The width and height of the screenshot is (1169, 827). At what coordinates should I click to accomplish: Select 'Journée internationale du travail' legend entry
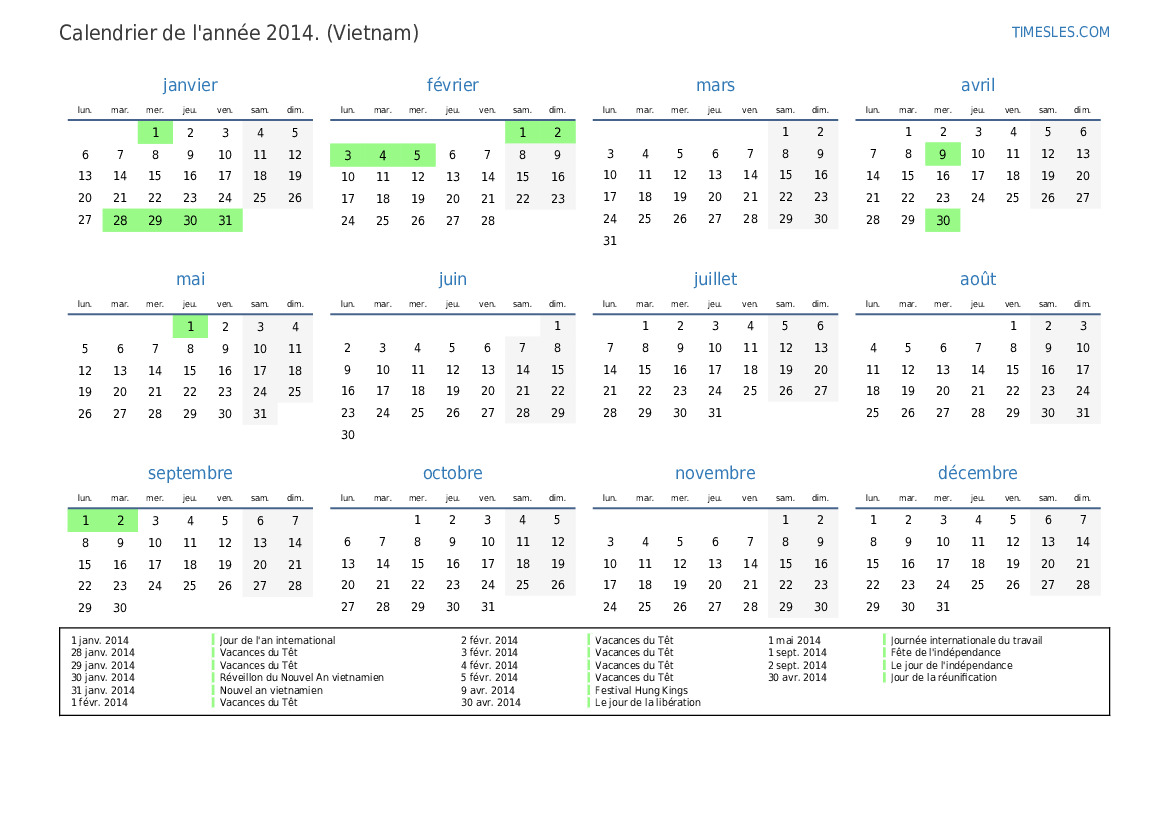[x=966, y=641]
